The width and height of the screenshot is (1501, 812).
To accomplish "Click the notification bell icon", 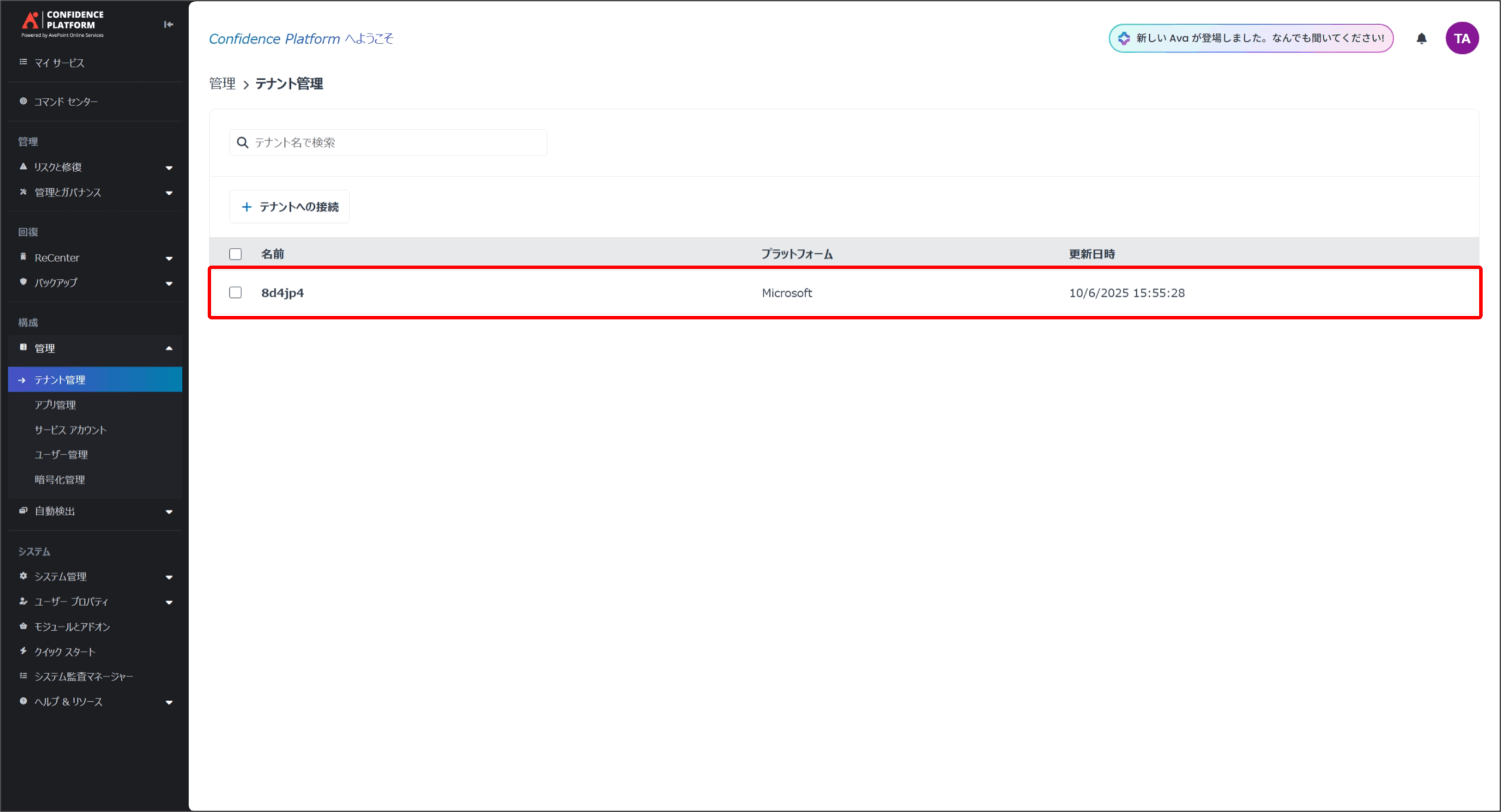I will [1421, 39].
